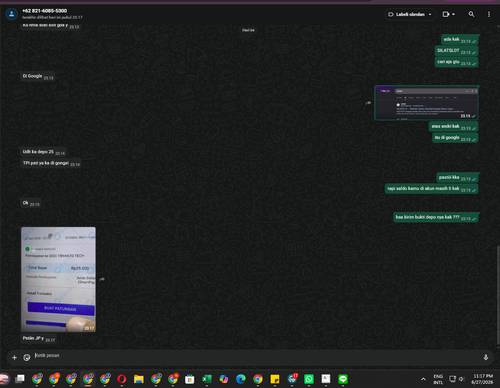Click the 'Hari ini' date chip
The image size is (500, 388).
[x=248, y=30]
